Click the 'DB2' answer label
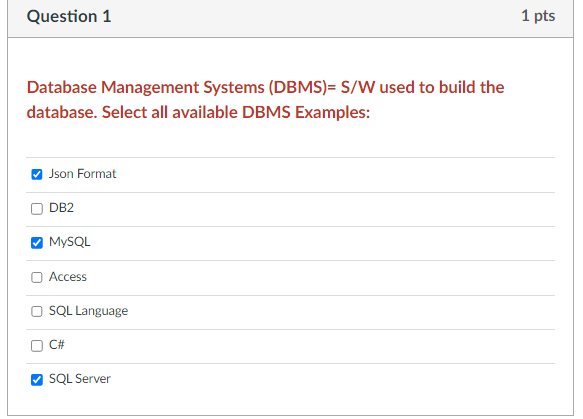The width and height of the screenshot is (583, 419). coord(61,207)
